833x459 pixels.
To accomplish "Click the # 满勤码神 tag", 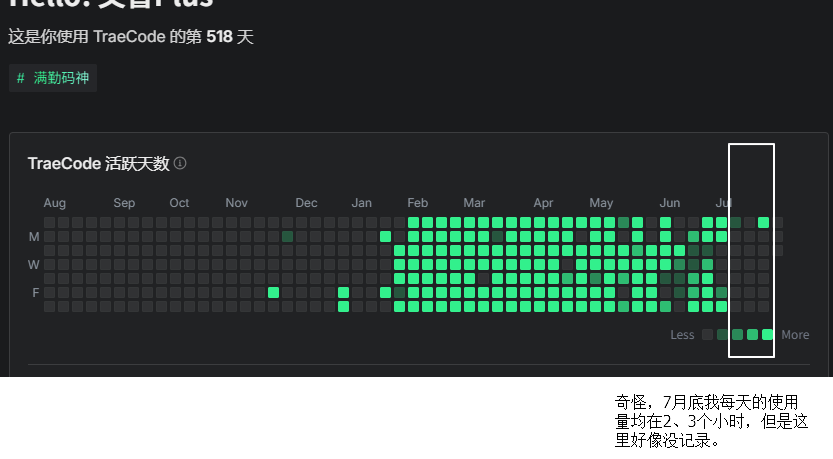I will pyautogui.click(x=53, y=78).
